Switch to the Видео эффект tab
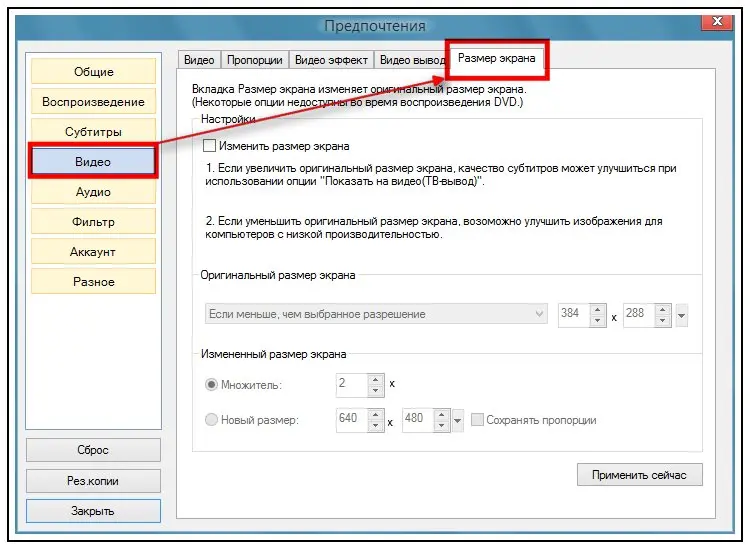Image resolution: width=750 pixels, height=549 pixels. tap(331, 60)
